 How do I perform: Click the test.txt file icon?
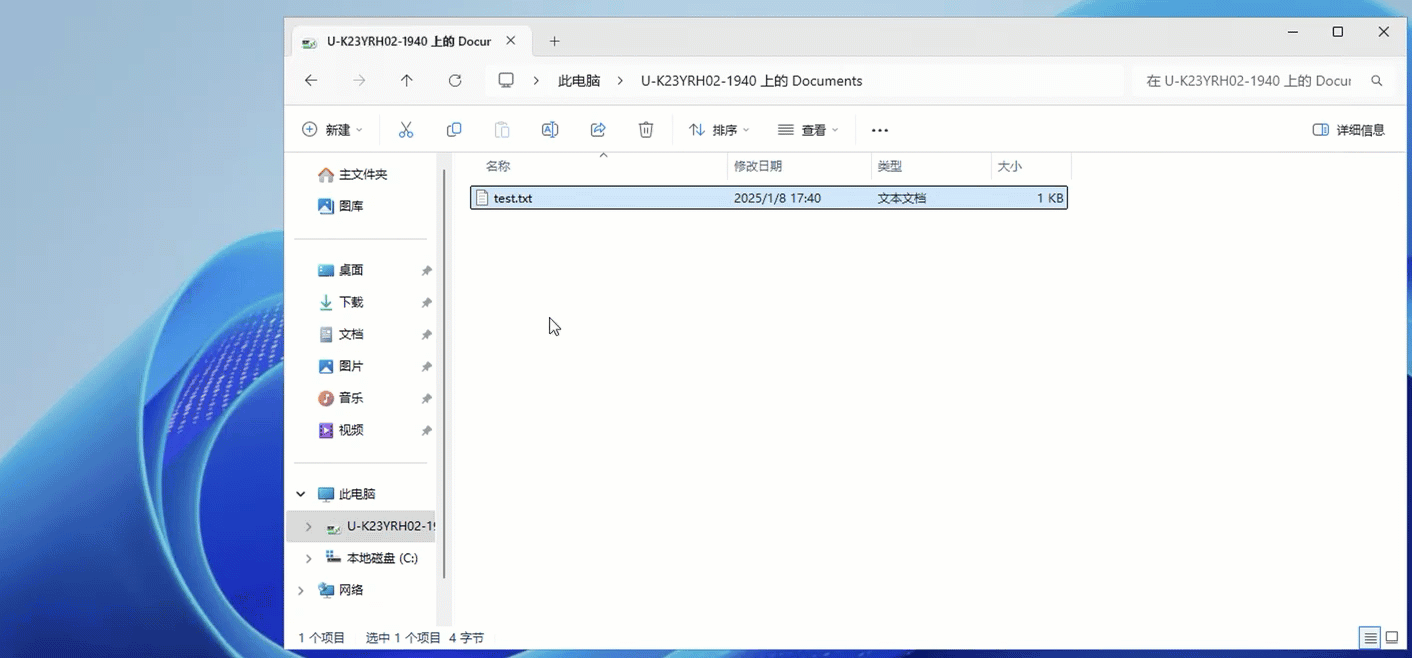pos(482,198)
